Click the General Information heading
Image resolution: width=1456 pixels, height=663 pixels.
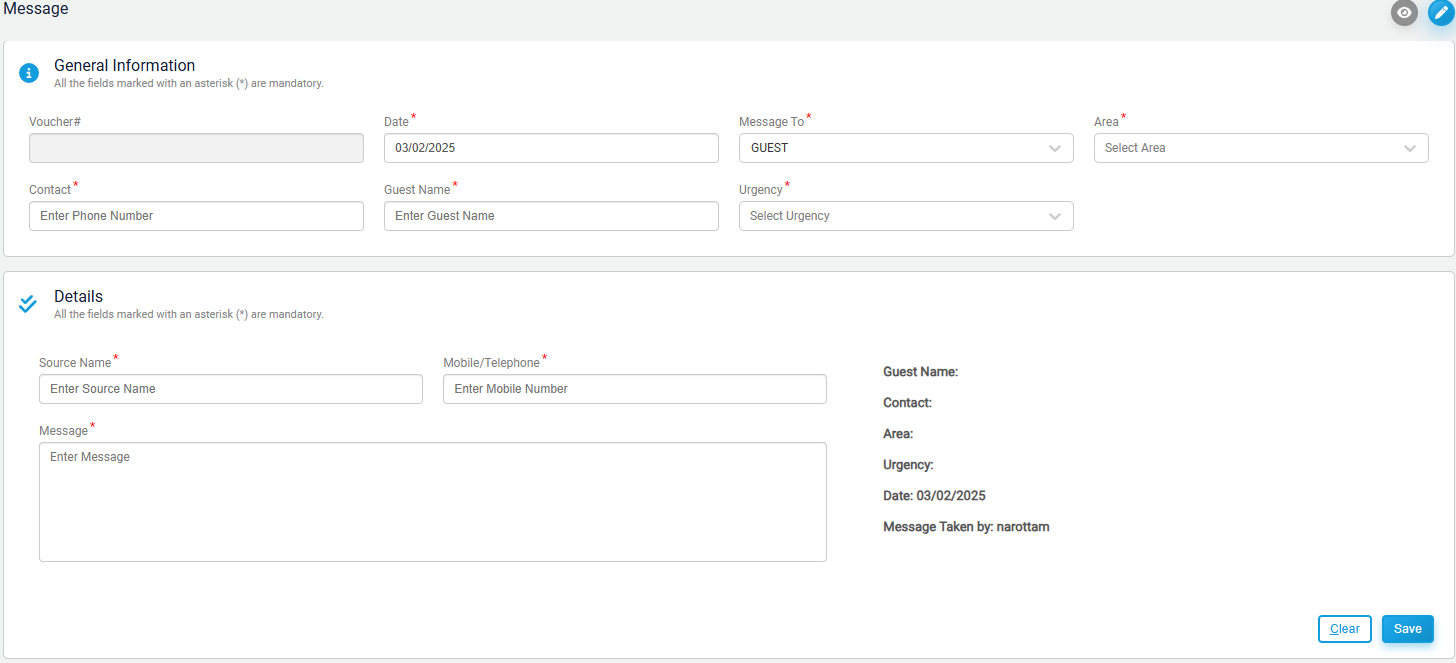[x=124, y=66]
